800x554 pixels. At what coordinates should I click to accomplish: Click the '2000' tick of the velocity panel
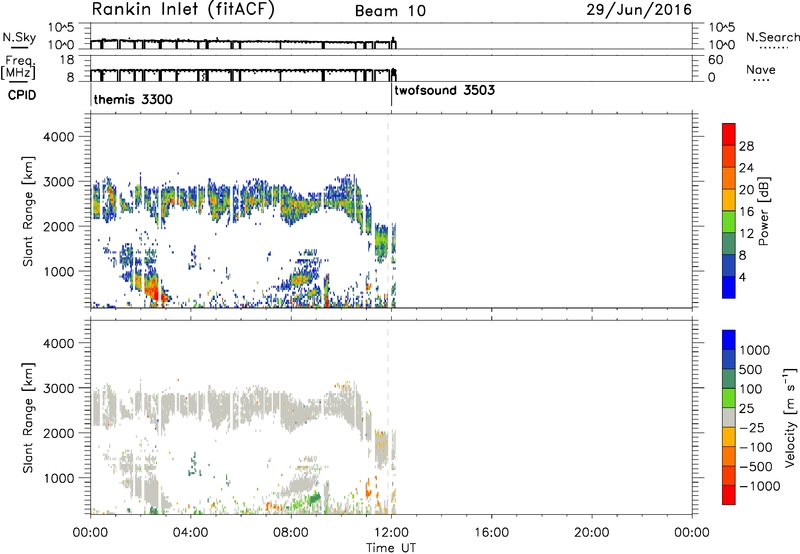(x=58, y=433)
